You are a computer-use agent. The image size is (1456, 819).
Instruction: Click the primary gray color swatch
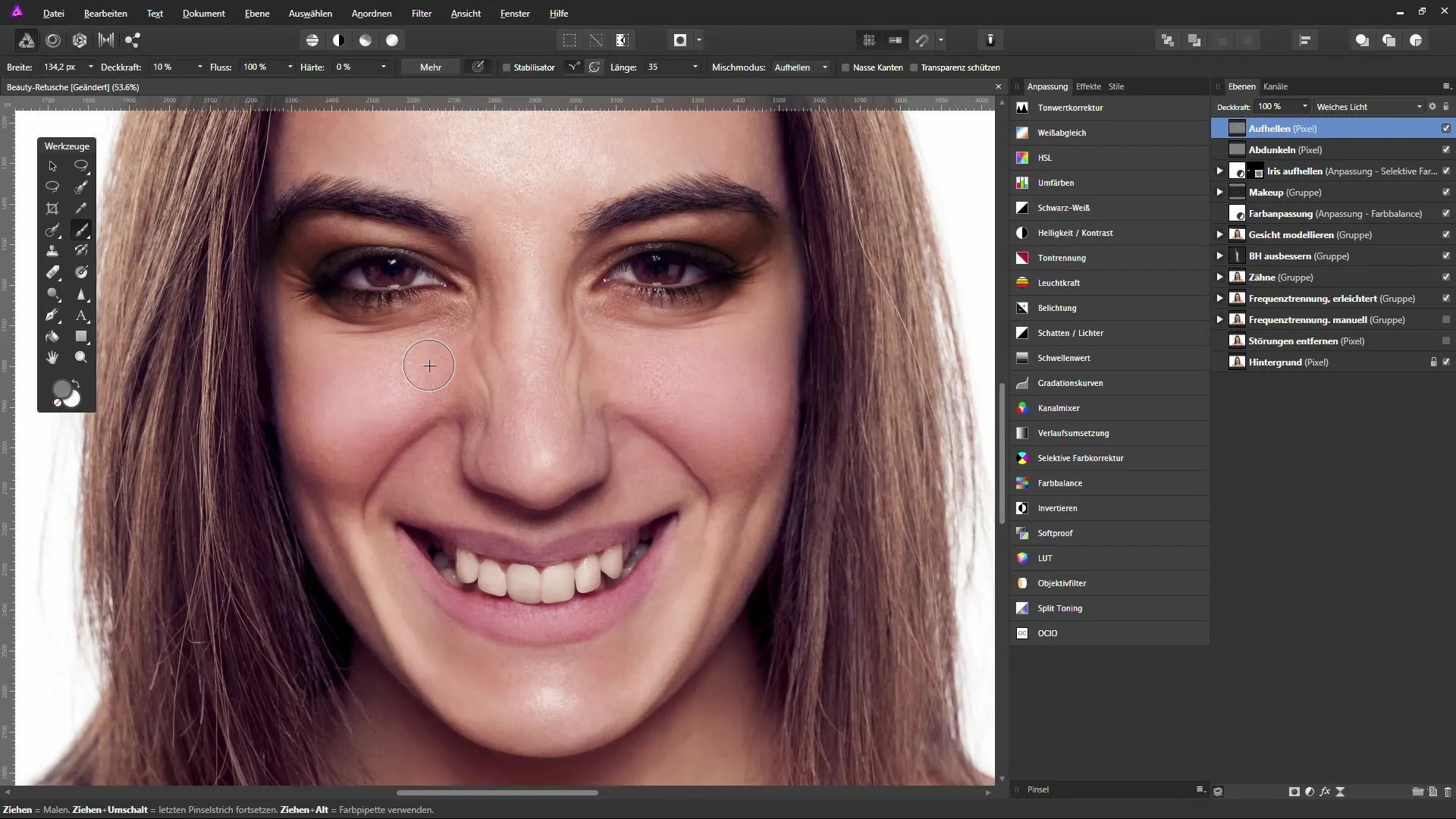click(x=61, y=389)
